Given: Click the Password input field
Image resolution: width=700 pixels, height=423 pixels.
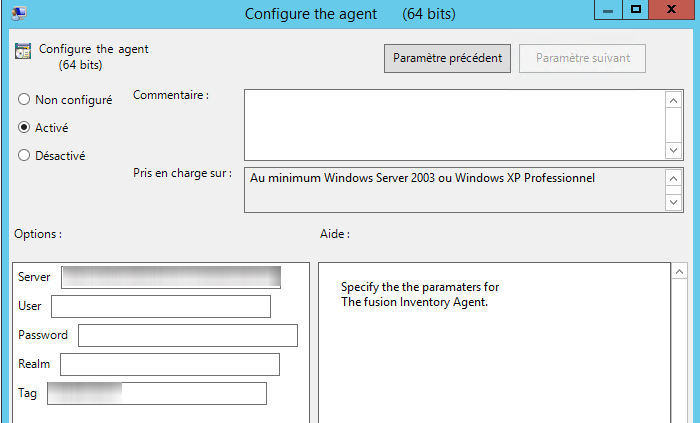Looking at the screenshot, I should coord(188,335).
